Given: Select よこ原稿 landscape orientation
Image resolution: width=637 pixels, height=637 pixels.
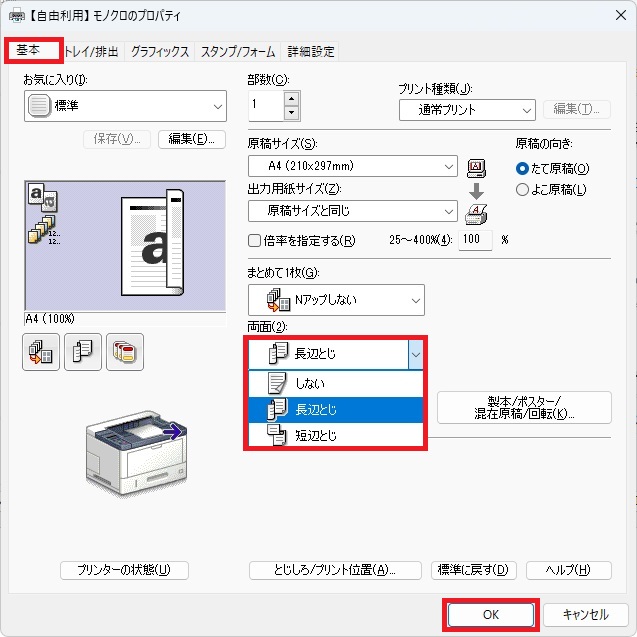Looking at the screenshot, I should [x=551, y=189].
